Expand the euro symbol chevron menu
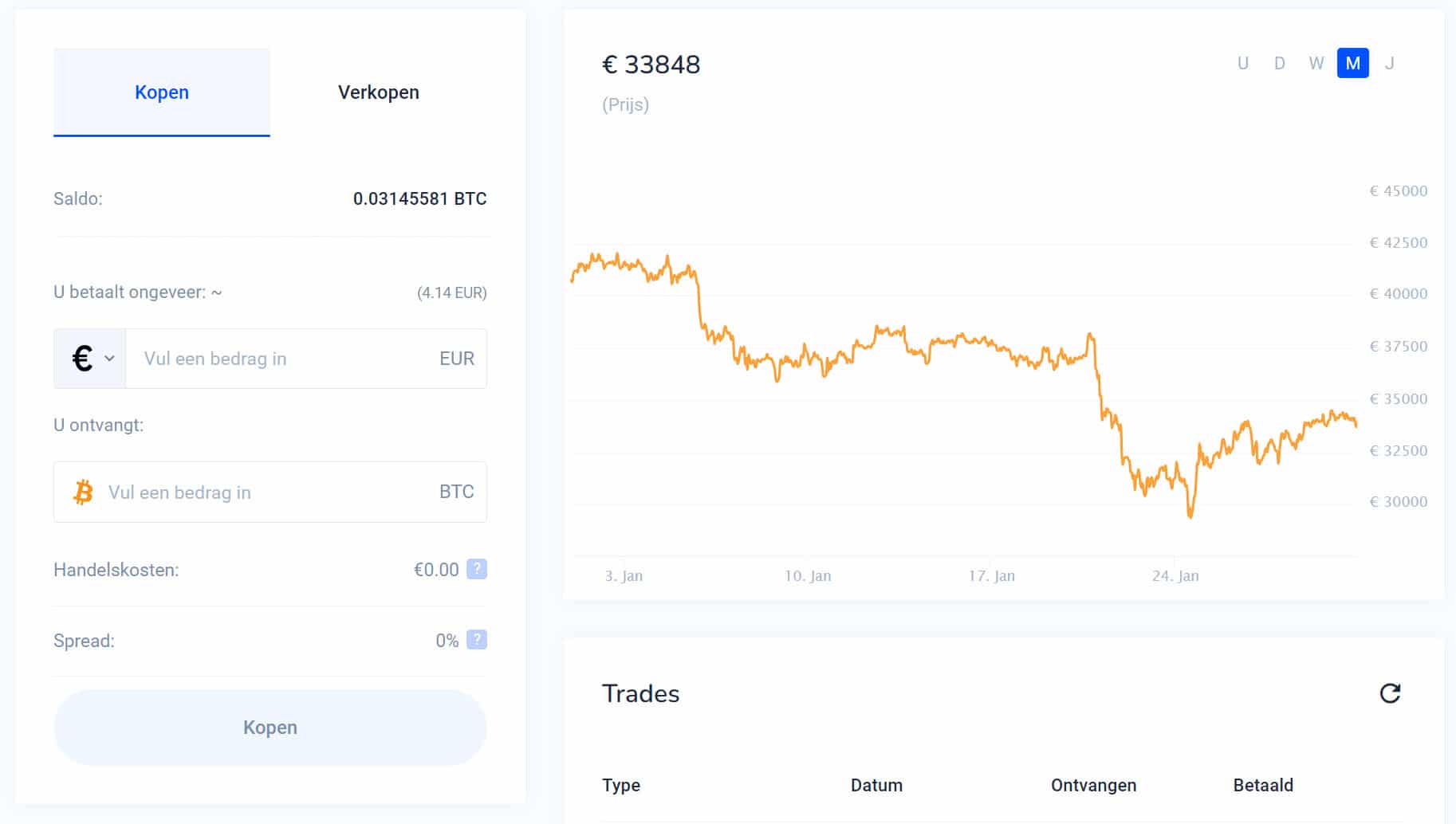Image resolution: width=1456 pixels, height=824 pixels. tap(109, 359)
